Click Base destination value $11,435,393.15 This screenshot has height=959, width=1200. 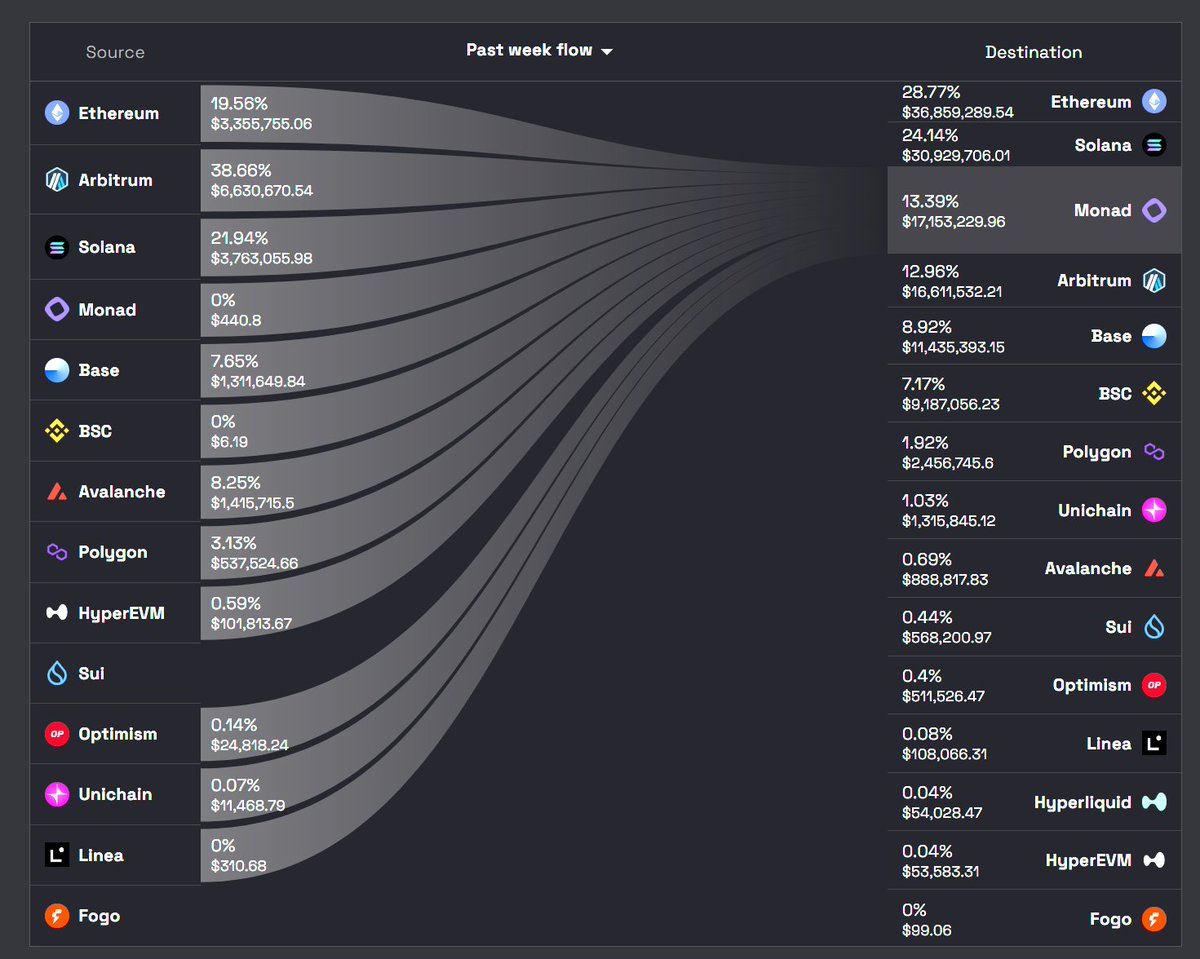pos(953,347)
